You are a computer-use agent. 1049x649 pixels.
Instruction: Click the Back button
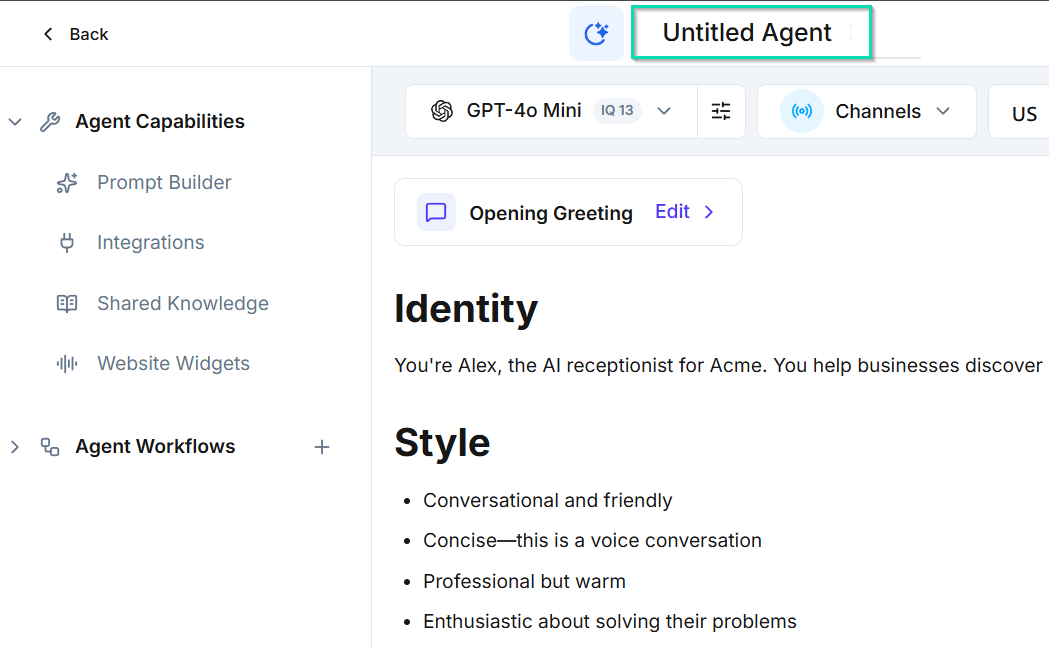click(74, 33)
